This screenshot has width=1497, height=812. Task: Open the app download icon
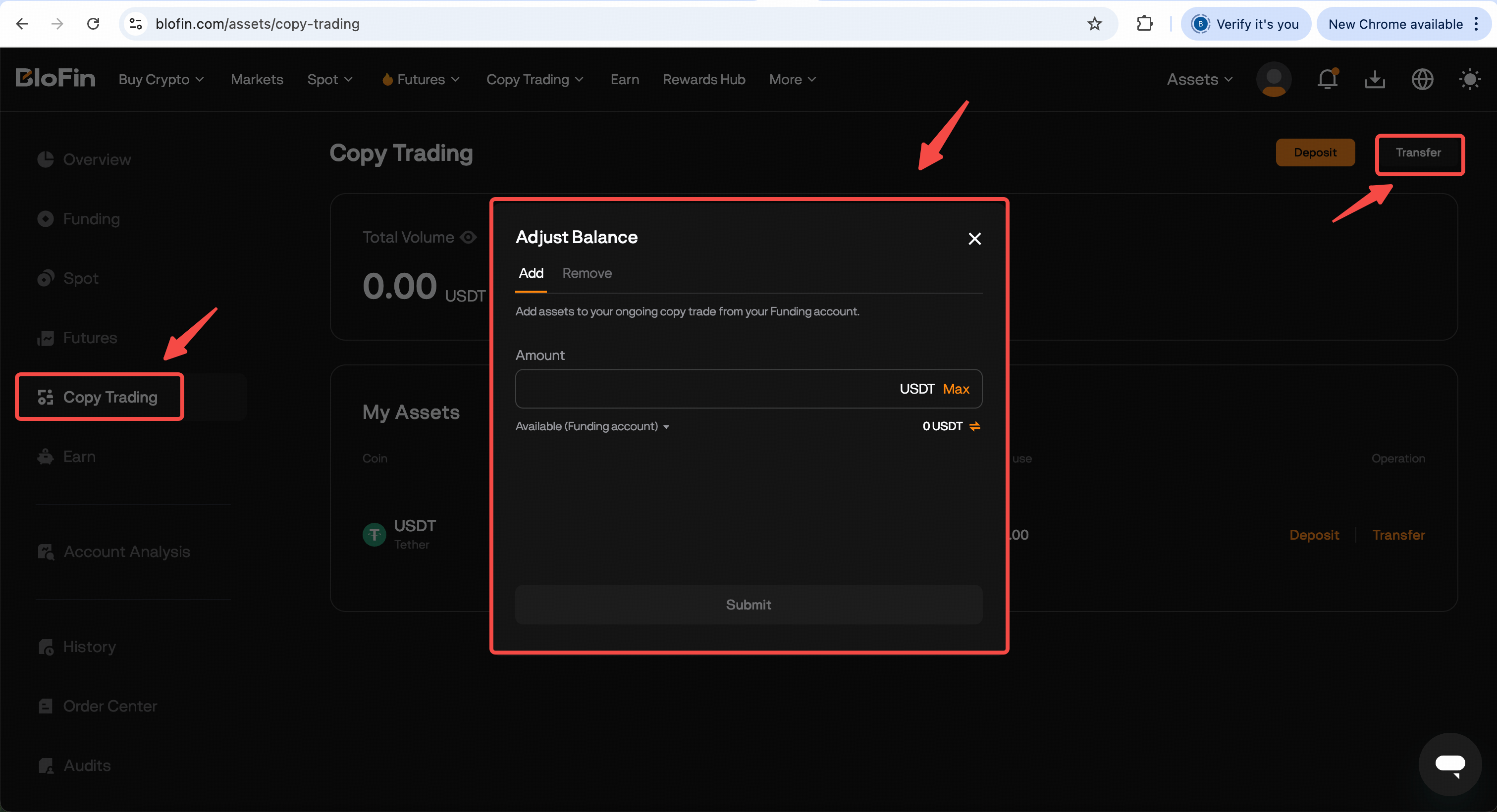tap(1375, 80)
